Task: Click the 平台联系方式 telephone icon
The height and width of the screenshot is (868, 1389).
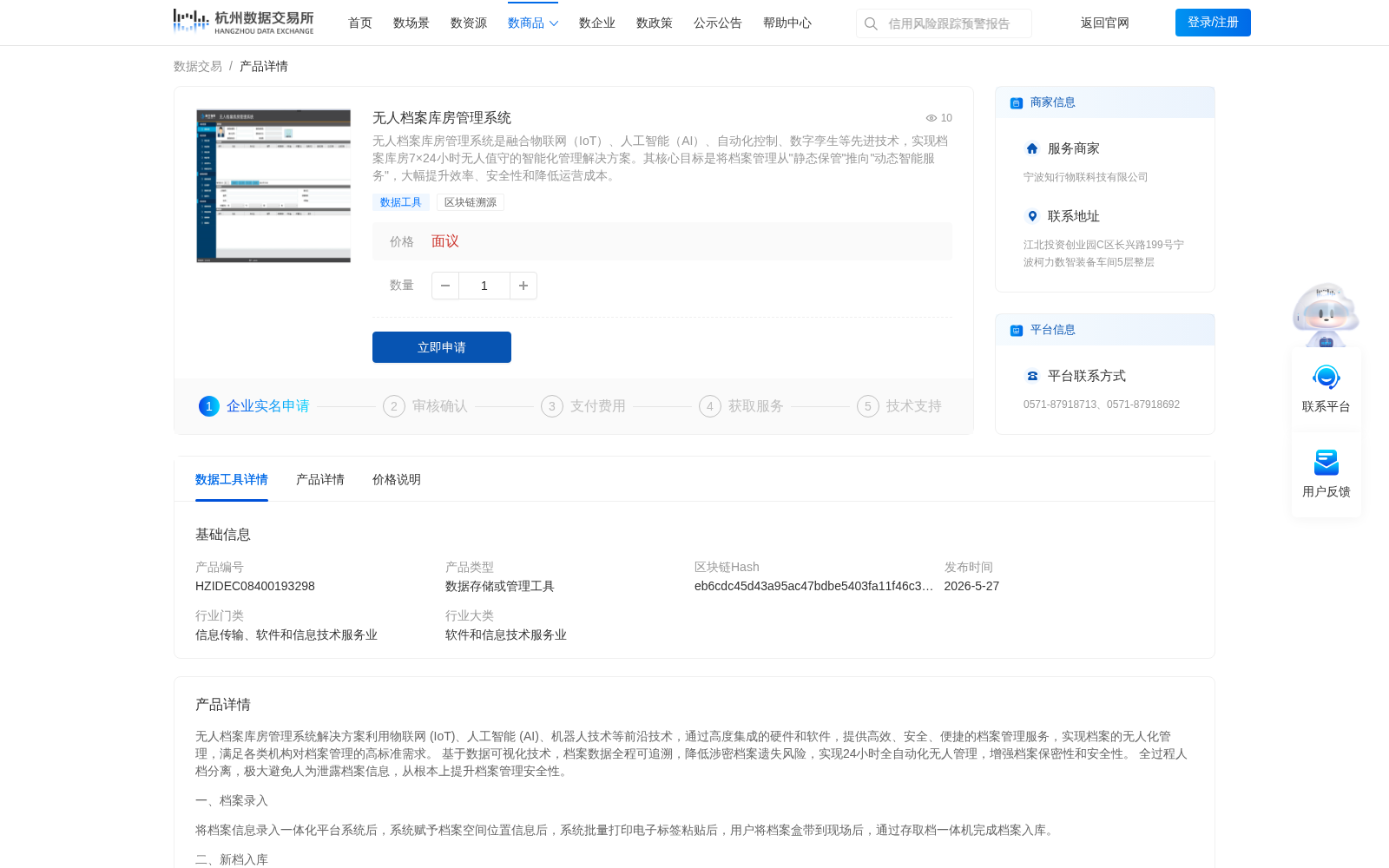Action: pos(1032,376)
